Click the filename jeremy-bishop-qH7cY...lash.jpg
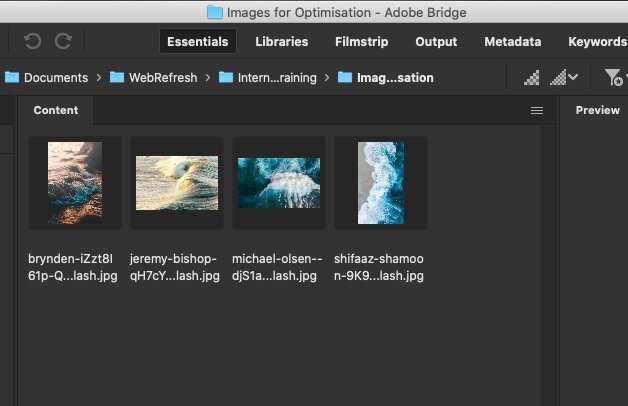628x406 pixels. point(175,267)
